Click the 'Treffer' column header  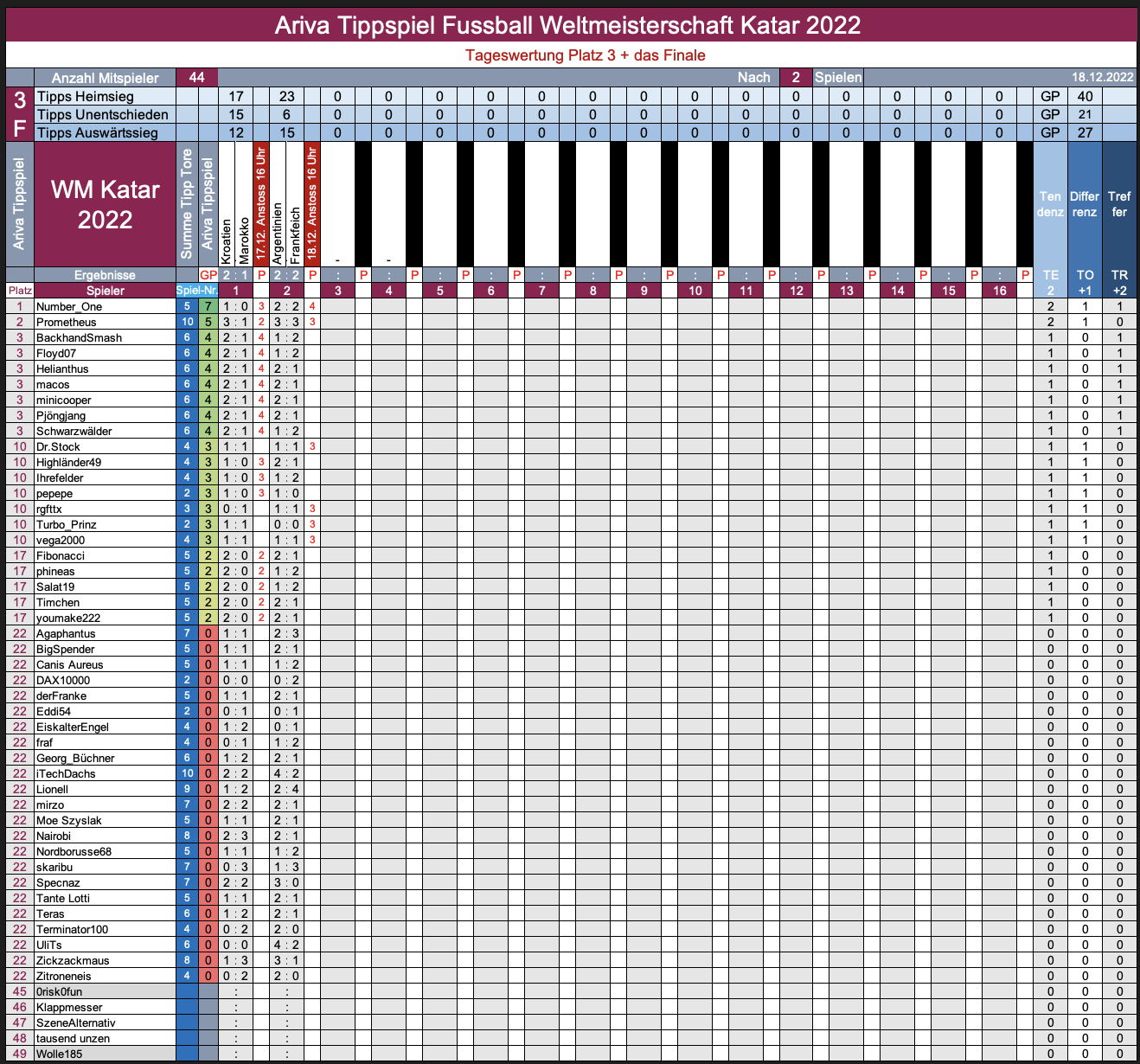[1119, 204]
